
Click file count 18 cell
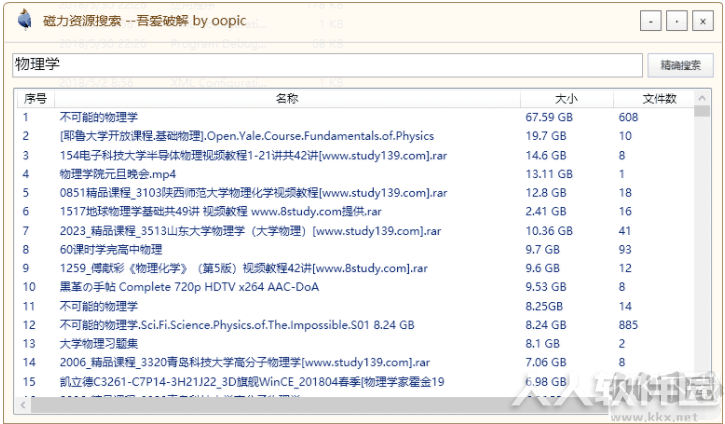coord(625,193)
